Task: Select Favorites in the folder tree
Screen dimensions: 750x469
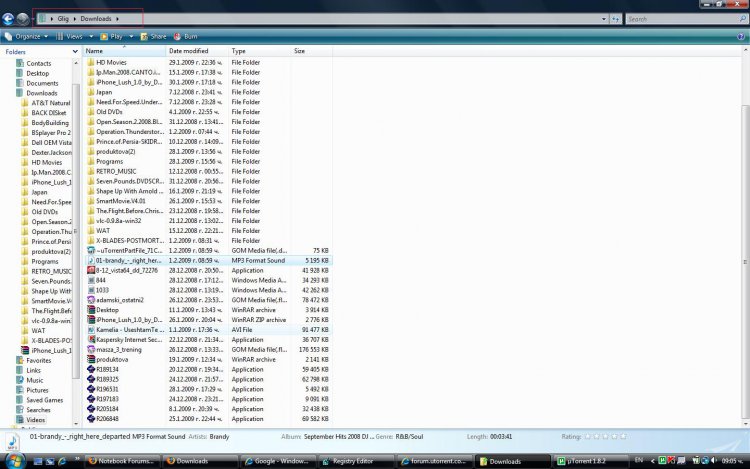Action: pyautogui.click(x=38, y=360)
